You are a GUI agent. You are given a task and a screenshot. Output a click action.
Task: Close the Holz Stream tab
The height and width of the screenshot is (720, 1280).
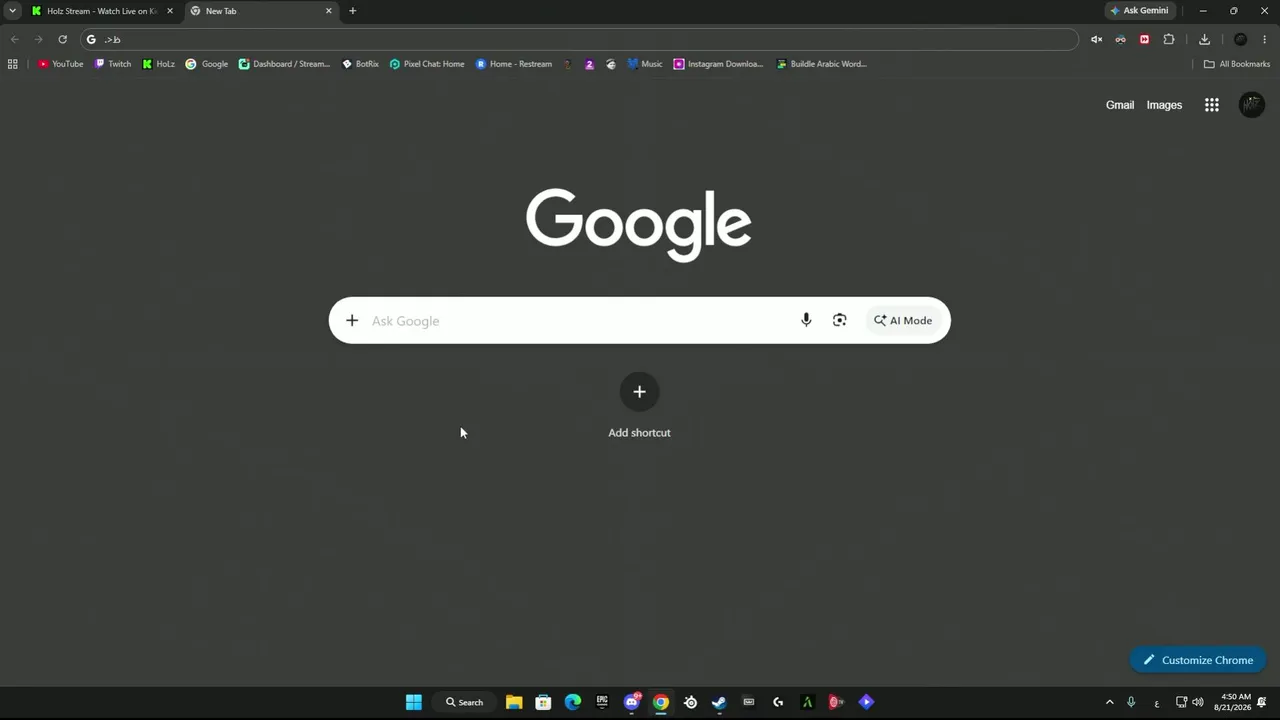pos(169,11)
